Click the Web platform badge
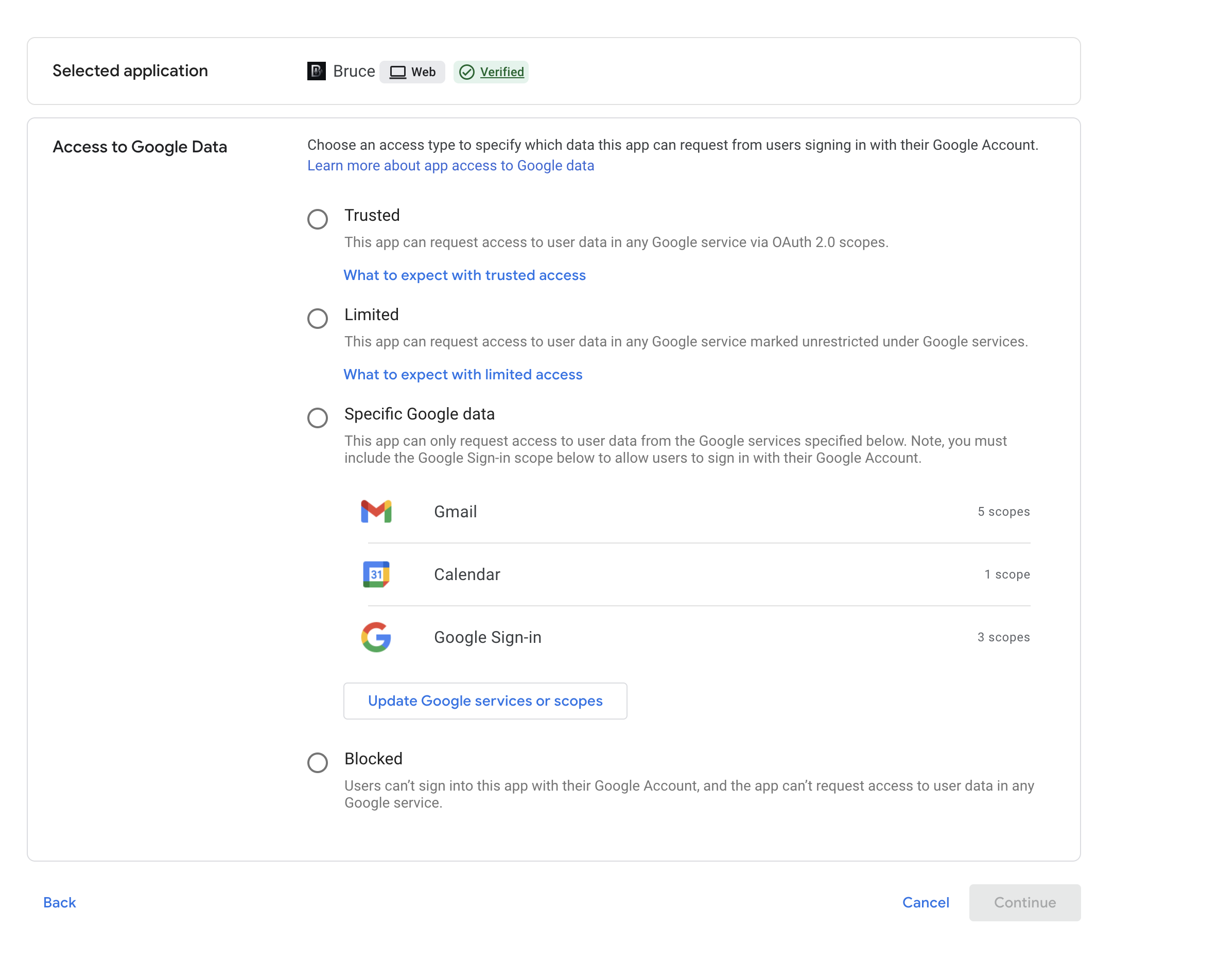Viewport: 1218px width, 980px height. tap(412, 72)
